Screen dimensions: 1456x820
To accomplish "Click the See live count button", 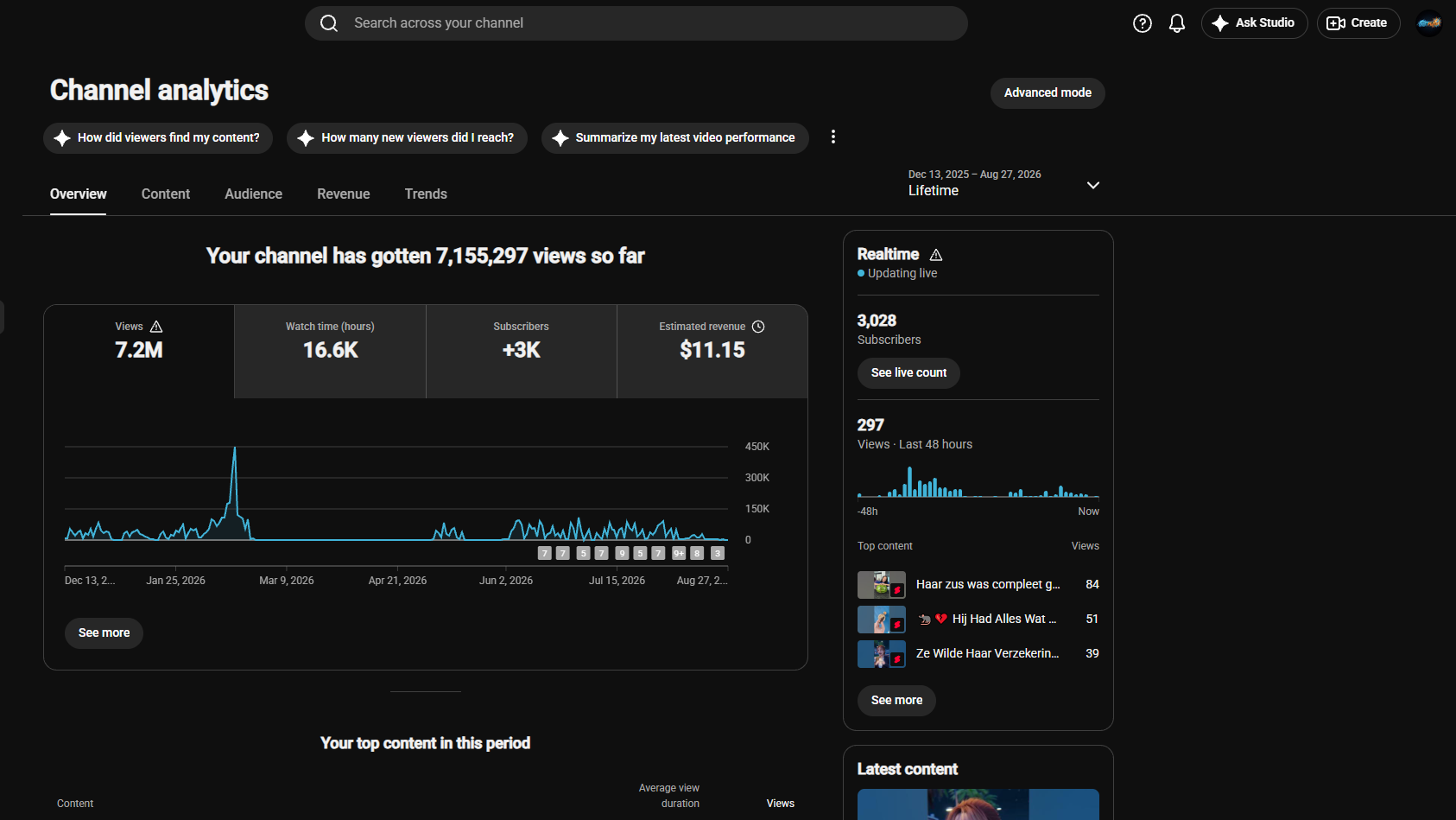I will click(x=908, y=372).
